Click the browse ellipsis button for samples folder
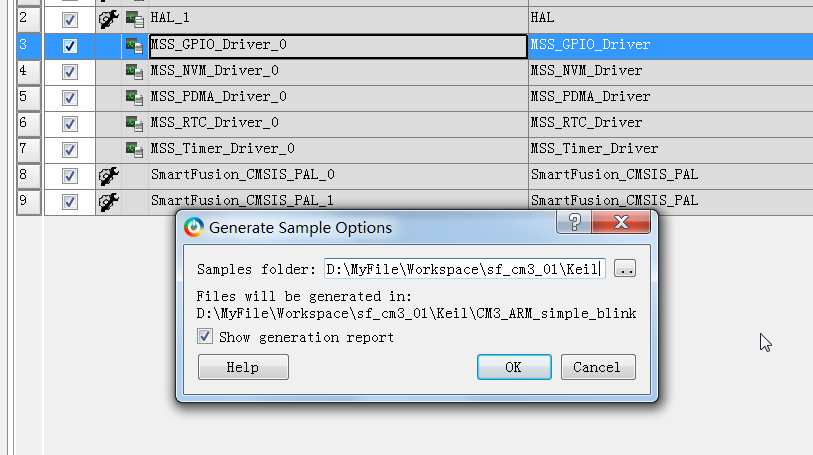This screenshot has width=813, height=455. point(625,268)
